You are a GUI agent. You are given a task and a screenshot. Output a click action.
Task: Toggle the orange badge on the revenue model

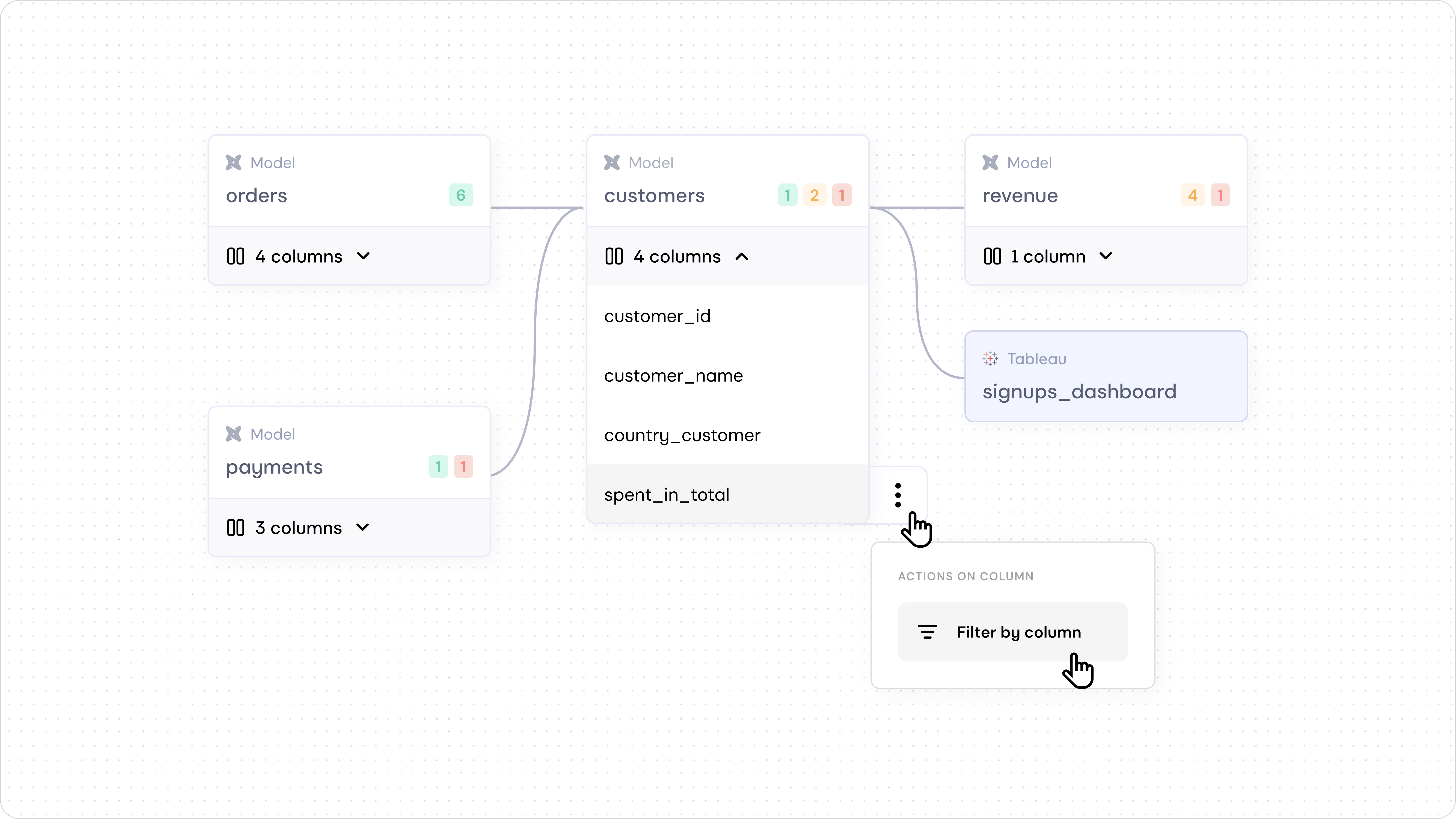1193,195
